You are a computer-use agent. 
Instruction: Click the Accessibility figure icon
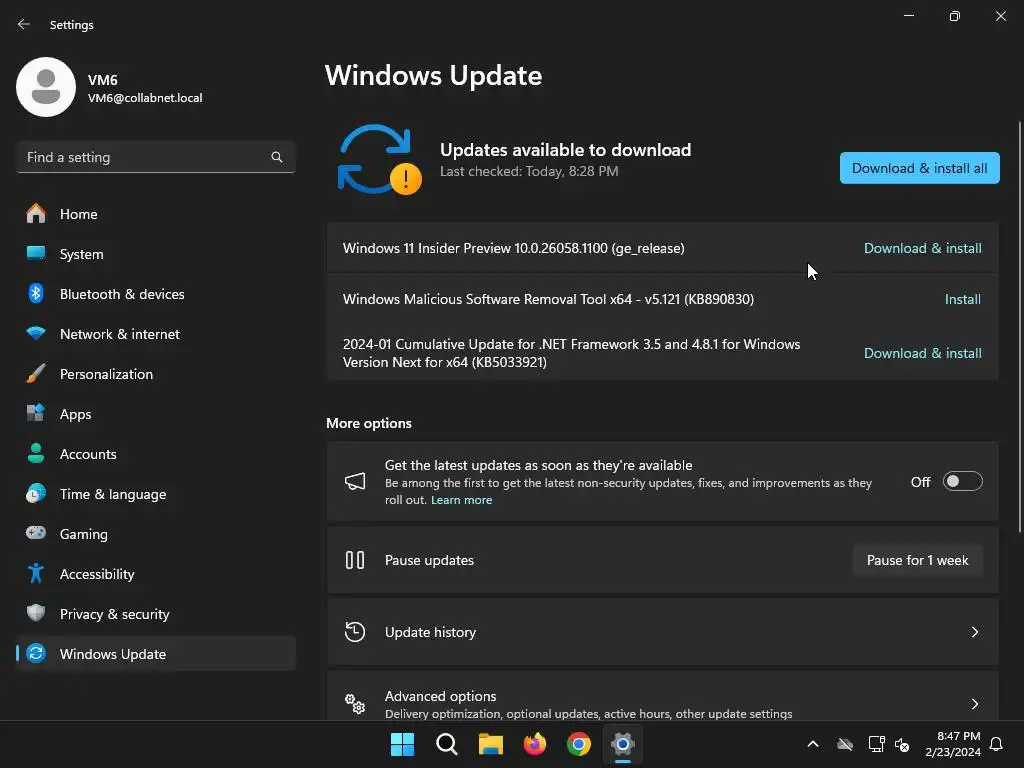36,573
